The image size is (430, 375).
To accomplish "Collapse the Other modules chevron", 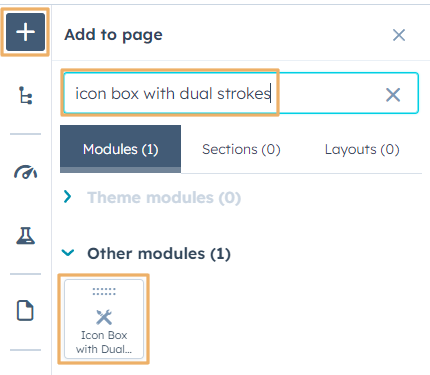I will click(x=68, y=253).
